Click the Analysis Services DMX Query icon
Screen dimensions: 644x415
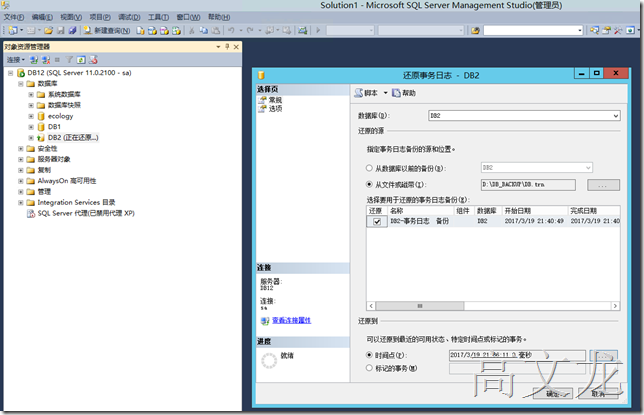(164, 30)
